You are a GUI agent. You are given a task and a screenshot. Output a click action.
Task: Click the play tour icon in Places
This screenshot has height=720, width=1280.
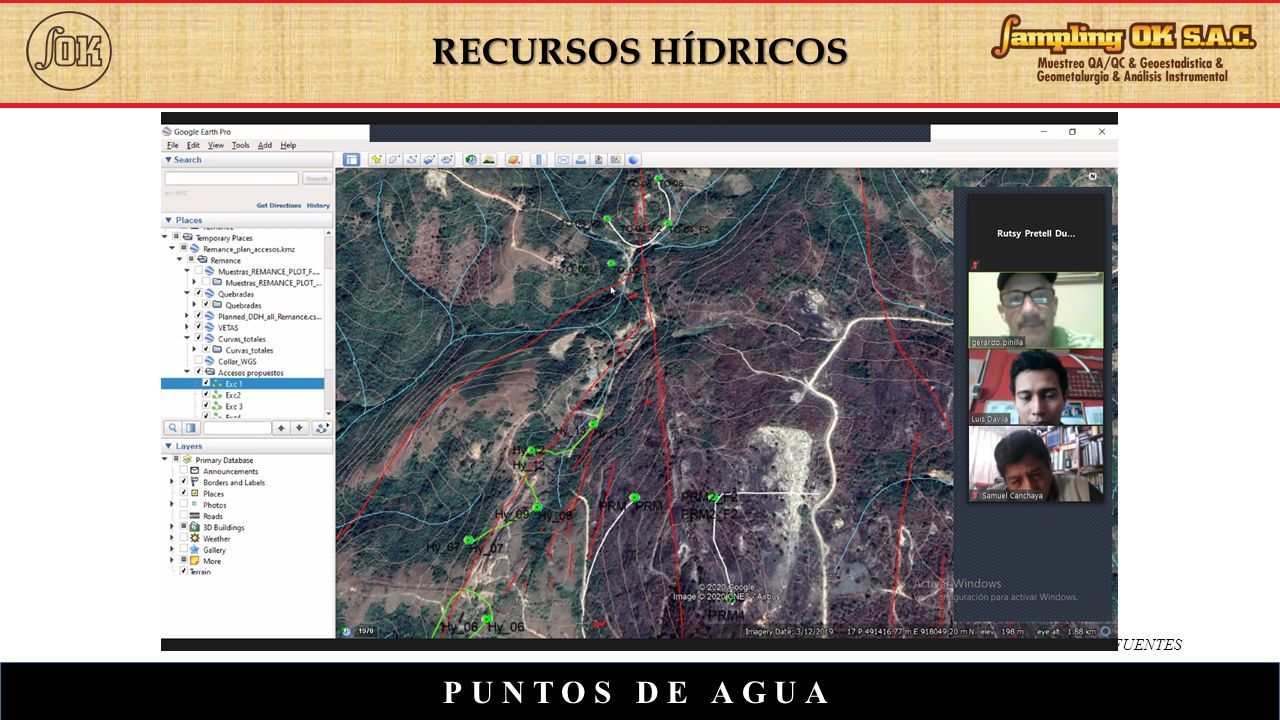322,428
